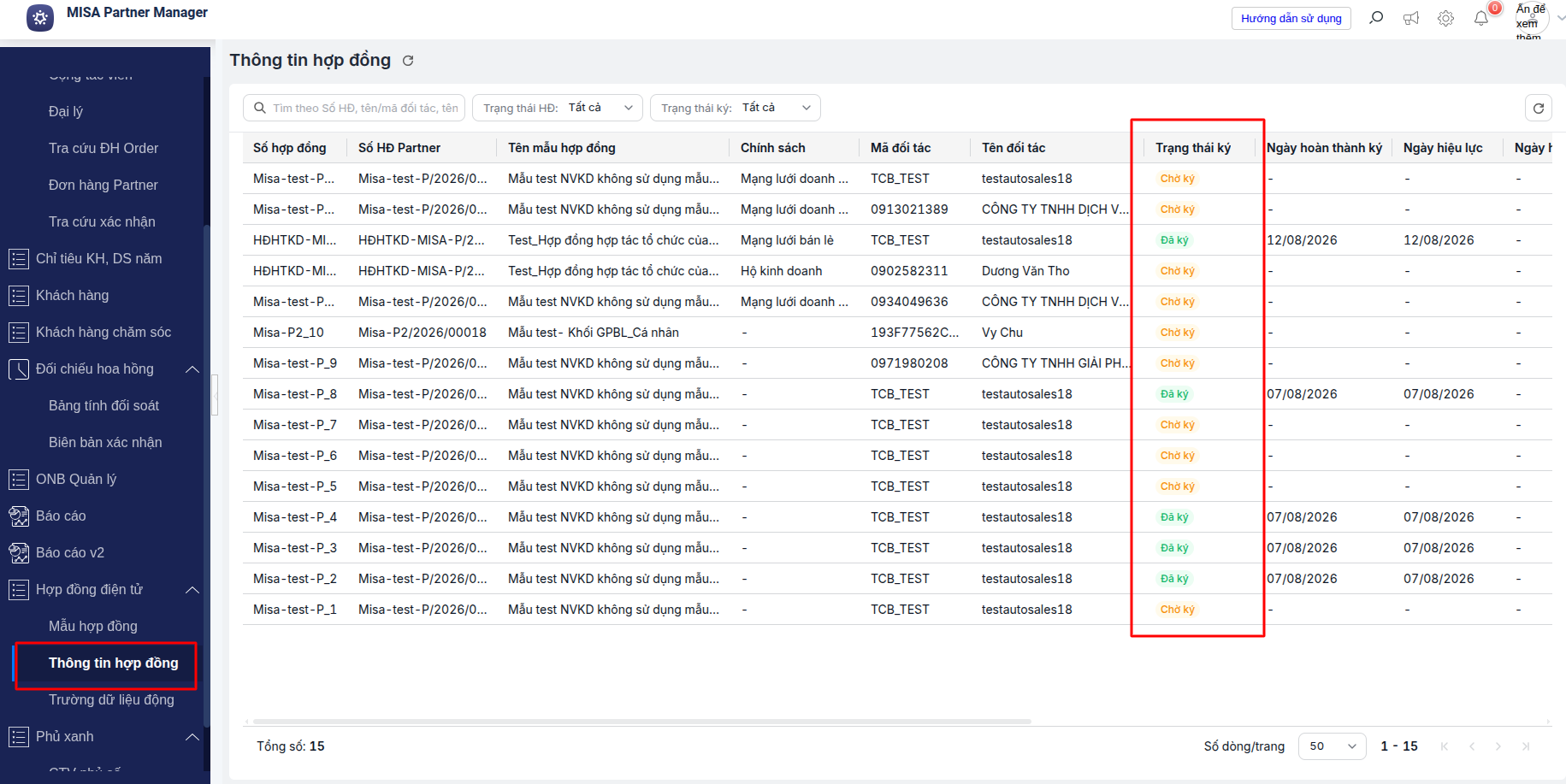Click the Đối chiếu hoa hồng sidebar icon
The height and width of the screenshot is (784, 1566).
[18, 368]
